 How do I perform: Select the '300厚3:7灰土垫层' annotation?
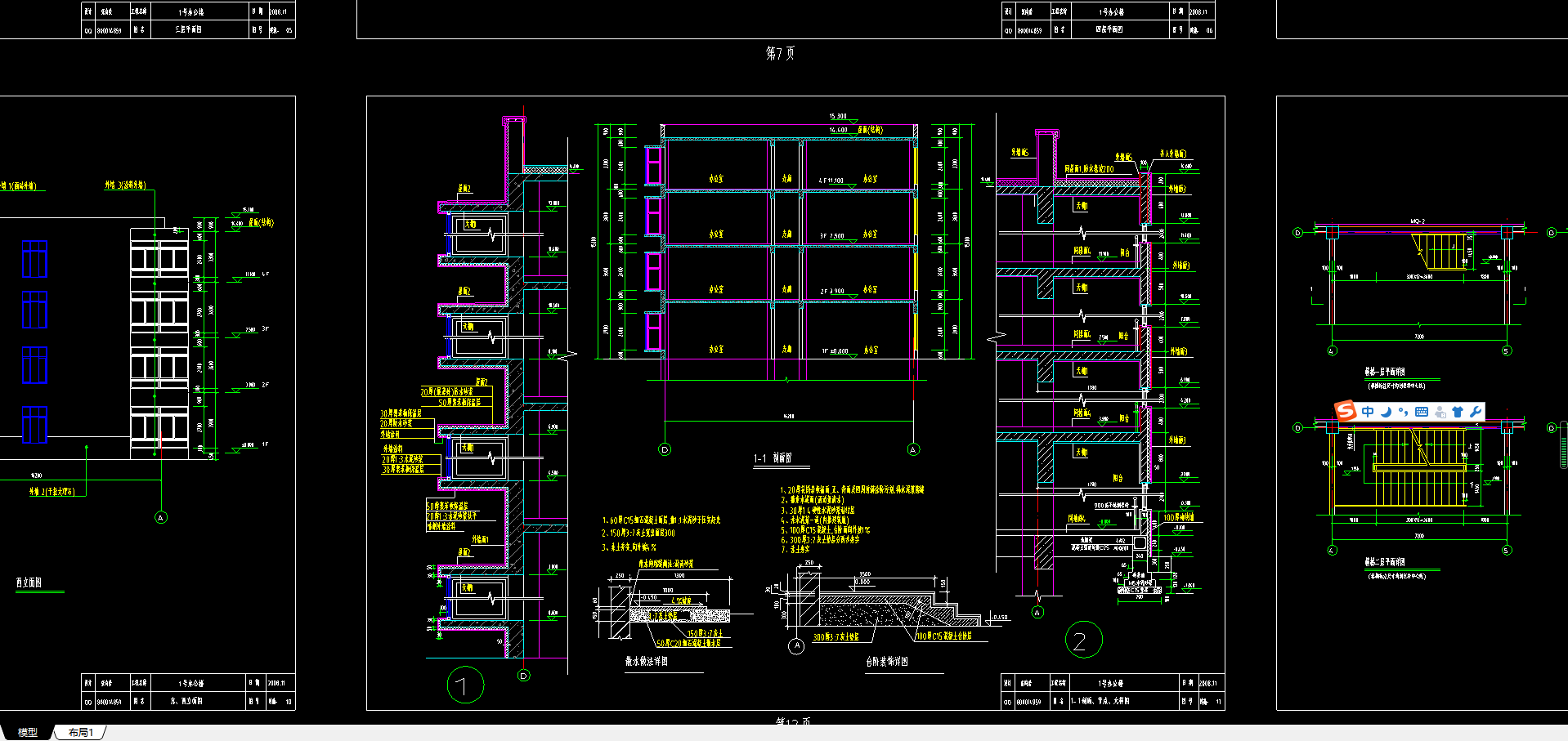click(x=836, y=636)
